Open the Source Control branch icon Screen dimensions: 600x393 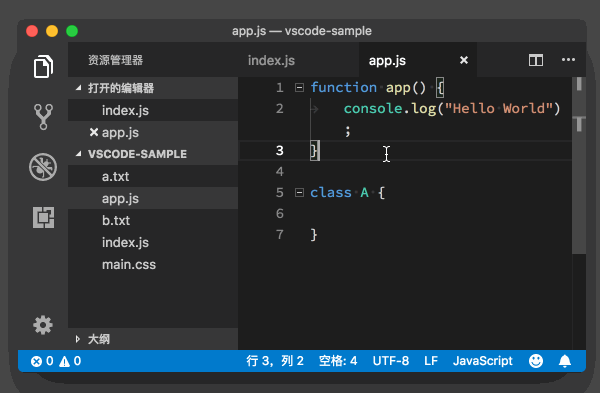43,117
